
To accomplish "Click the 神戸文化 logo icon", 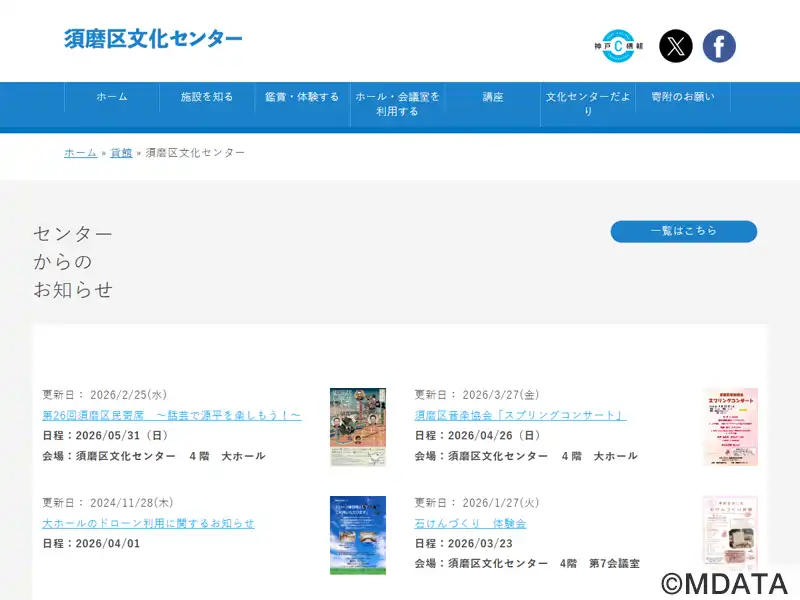I will pos(618,46).
